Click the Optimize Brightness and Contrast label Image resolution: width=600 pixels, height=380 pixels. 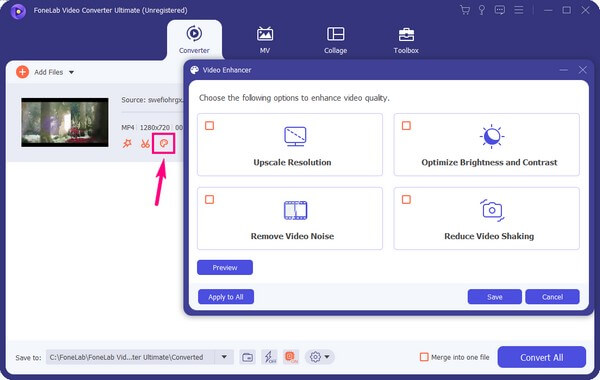point(489,162)
